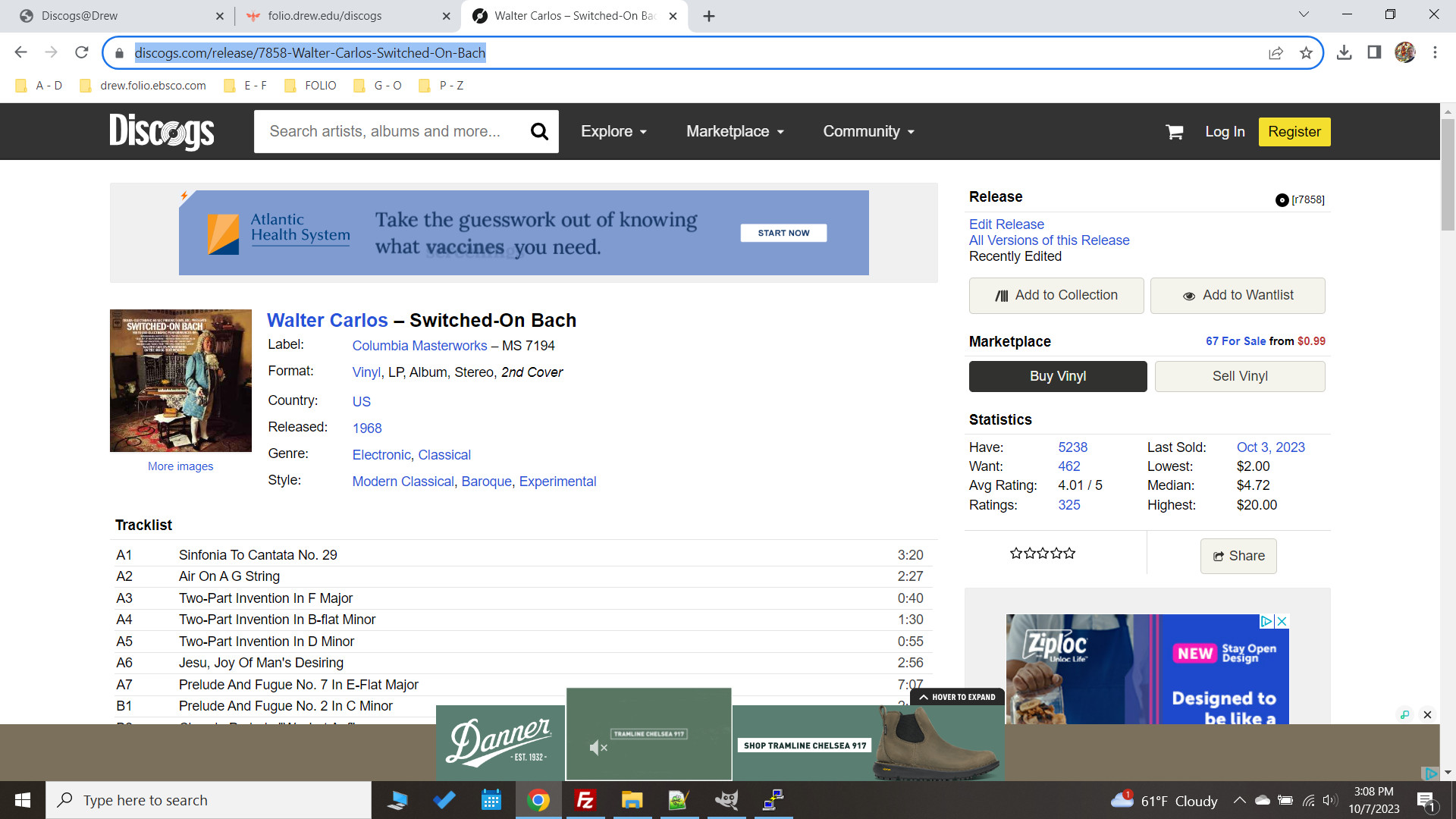Open the A - D bookmarks folder
This screenshot has width=1456, height=819.
tap(39, 86)
